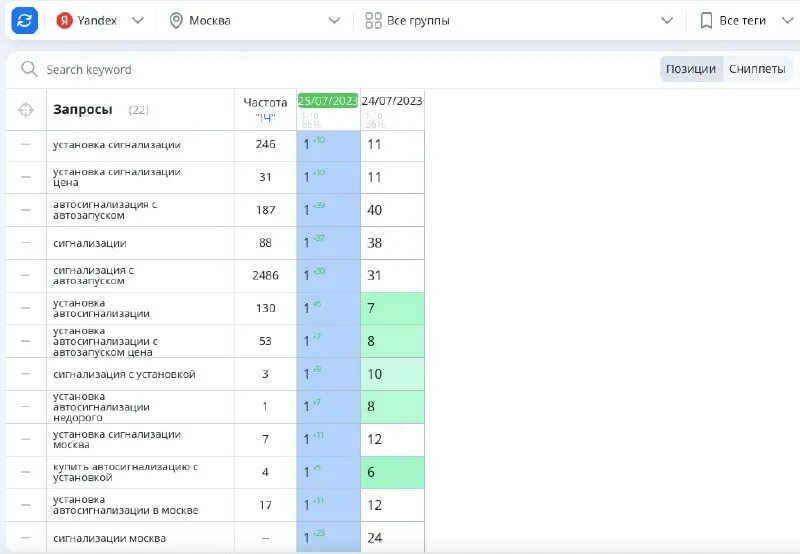Click frequency value 187
This screenshot has height=554, width=800.
pos(265,210)
